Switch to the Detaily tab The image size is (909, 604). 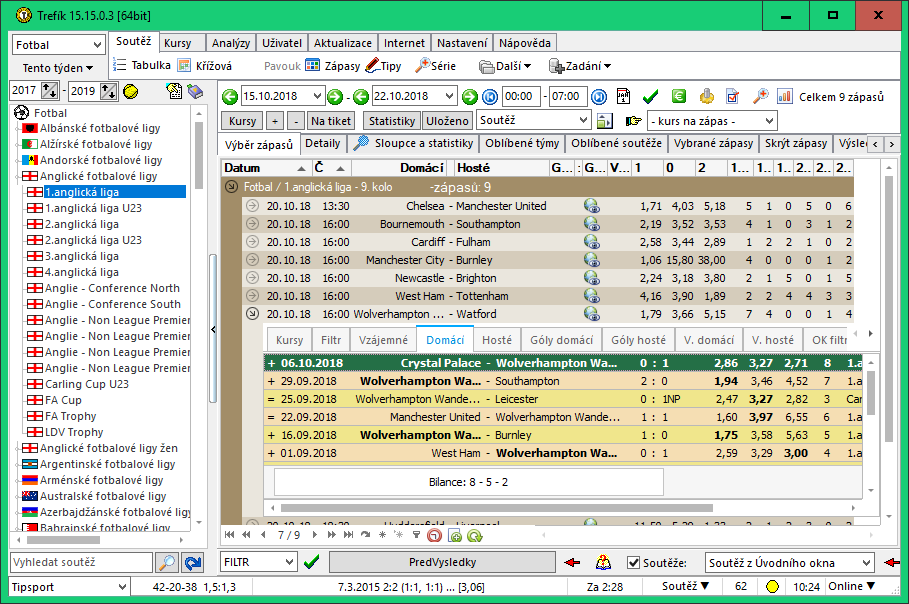pyautogui.click(x=323, y=143)
